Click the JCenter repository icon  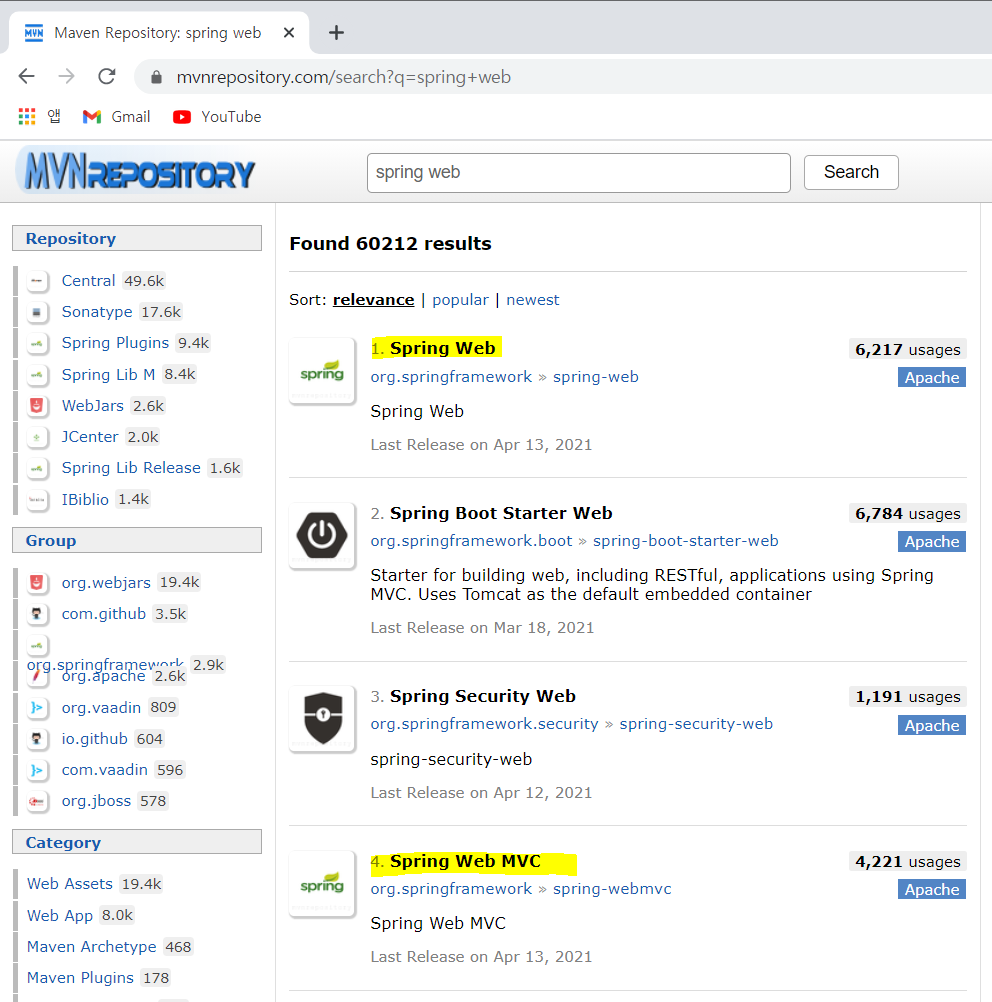(x=37, y=437)
